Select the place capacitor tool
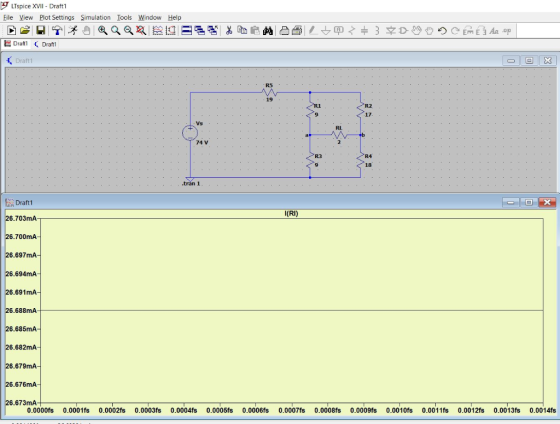The height and width of the screenshot is (424, 560). (364, 31)
